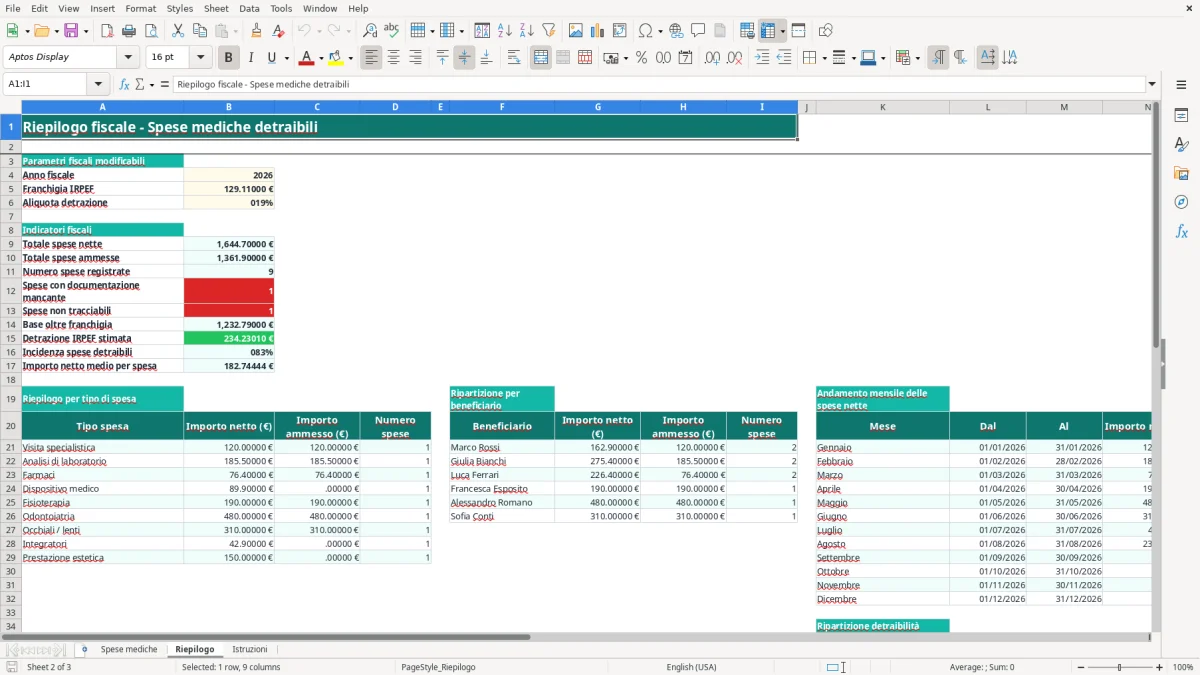Screen dimensions: 1200x675
Task: Open Insert menu
Action: pos(102,8)
